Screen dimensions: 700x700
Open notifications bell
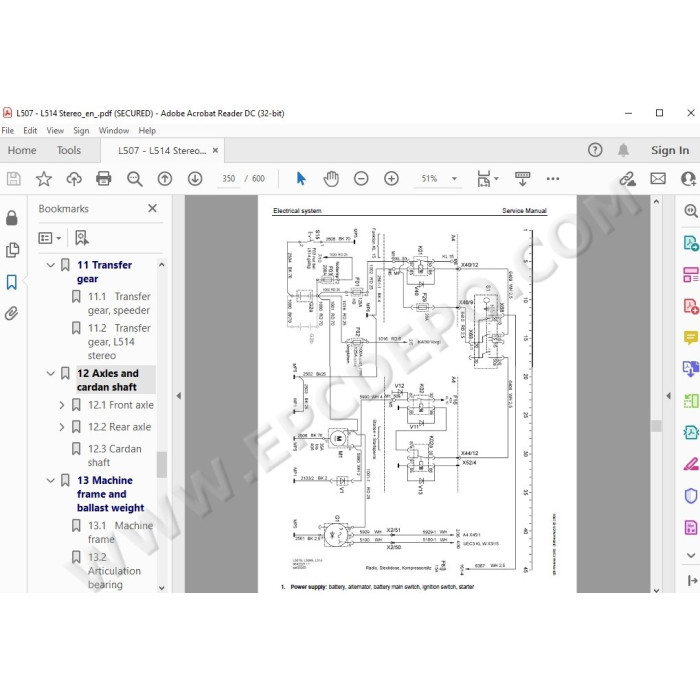pyautogui.click(x=623, y=150)
